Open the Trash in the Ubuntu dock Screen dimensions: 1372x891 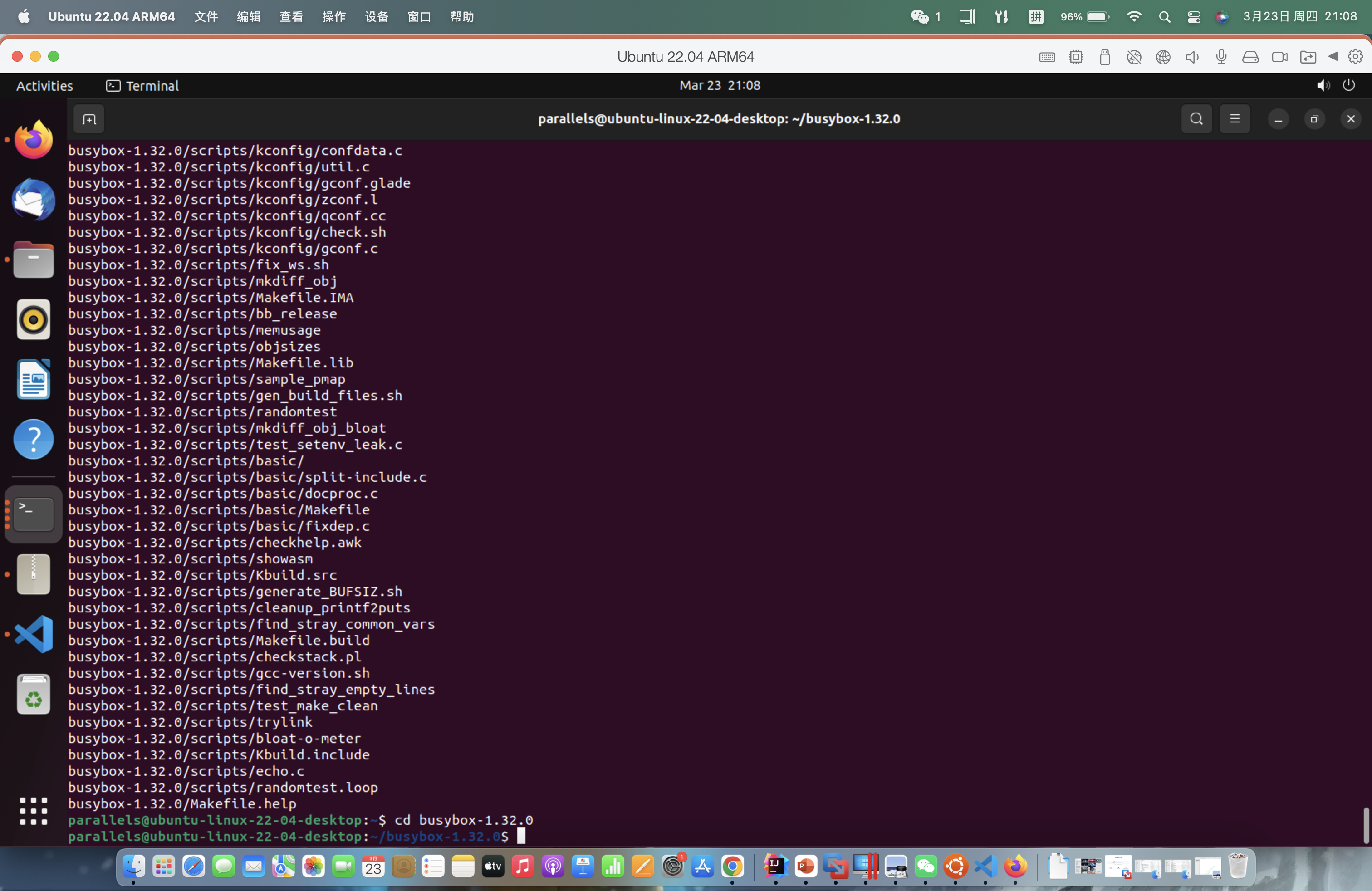point(34,694)
